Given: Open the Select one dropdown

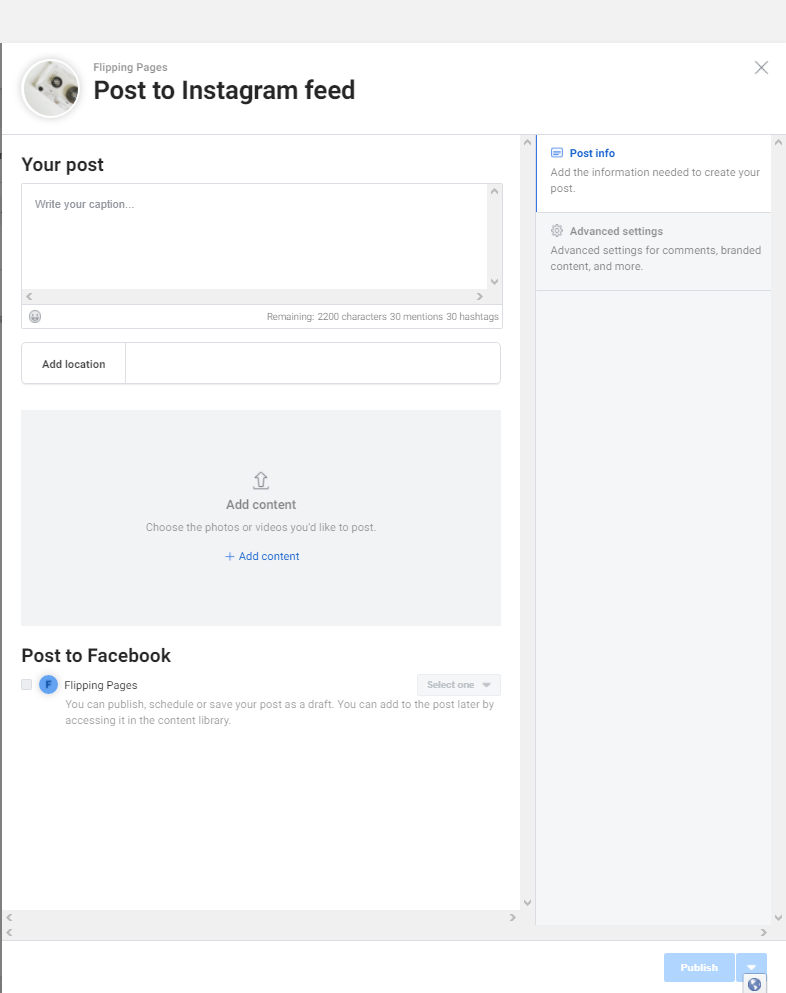Looking at the screenshot, I should pos(458,685).
